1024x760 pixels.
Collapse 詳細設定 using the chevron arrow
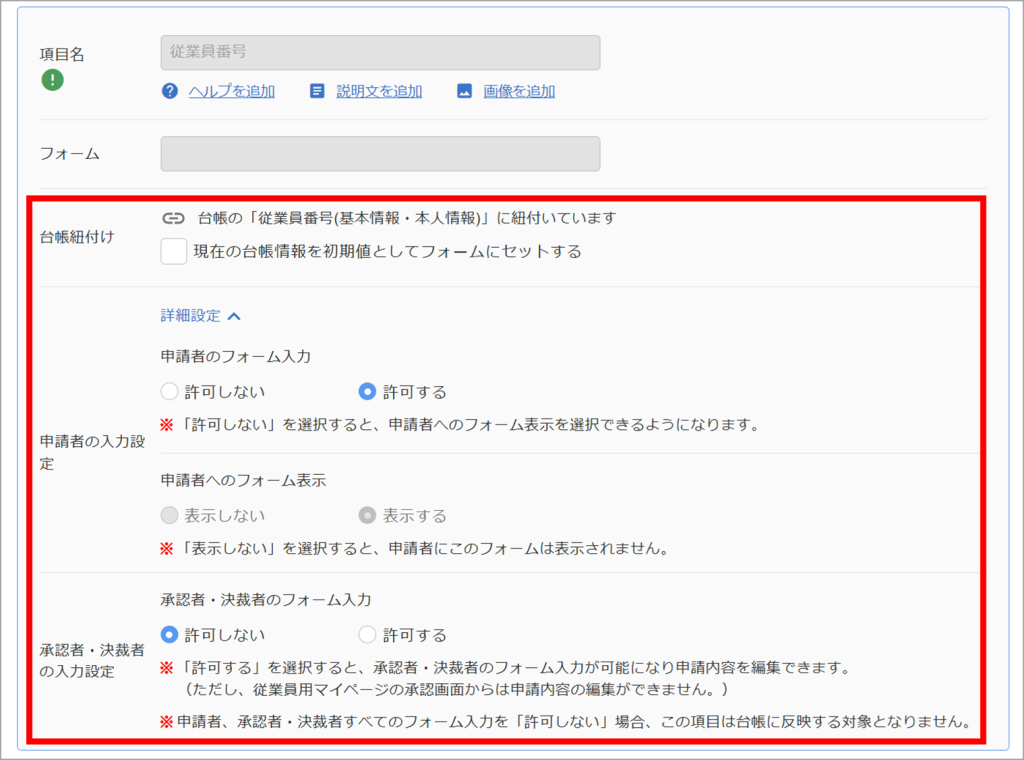click(x=234, y=317)
